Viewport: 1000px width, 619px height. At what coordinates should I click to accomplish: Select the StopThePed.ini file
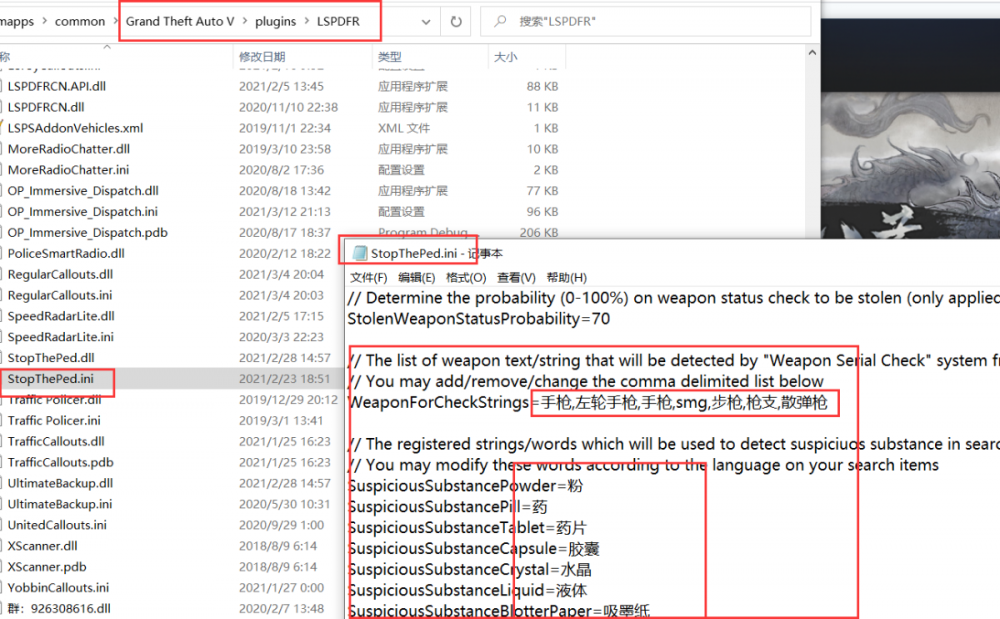pyautogui.click(x=51, y=379)
